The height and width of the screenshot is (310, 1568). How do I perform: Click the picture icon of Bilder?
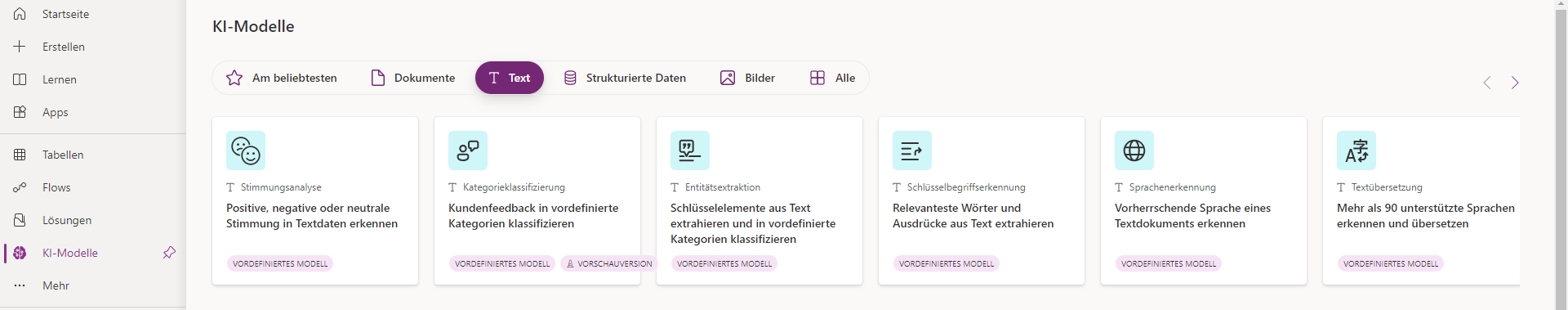pyautogui.click(x=728, y=78)
